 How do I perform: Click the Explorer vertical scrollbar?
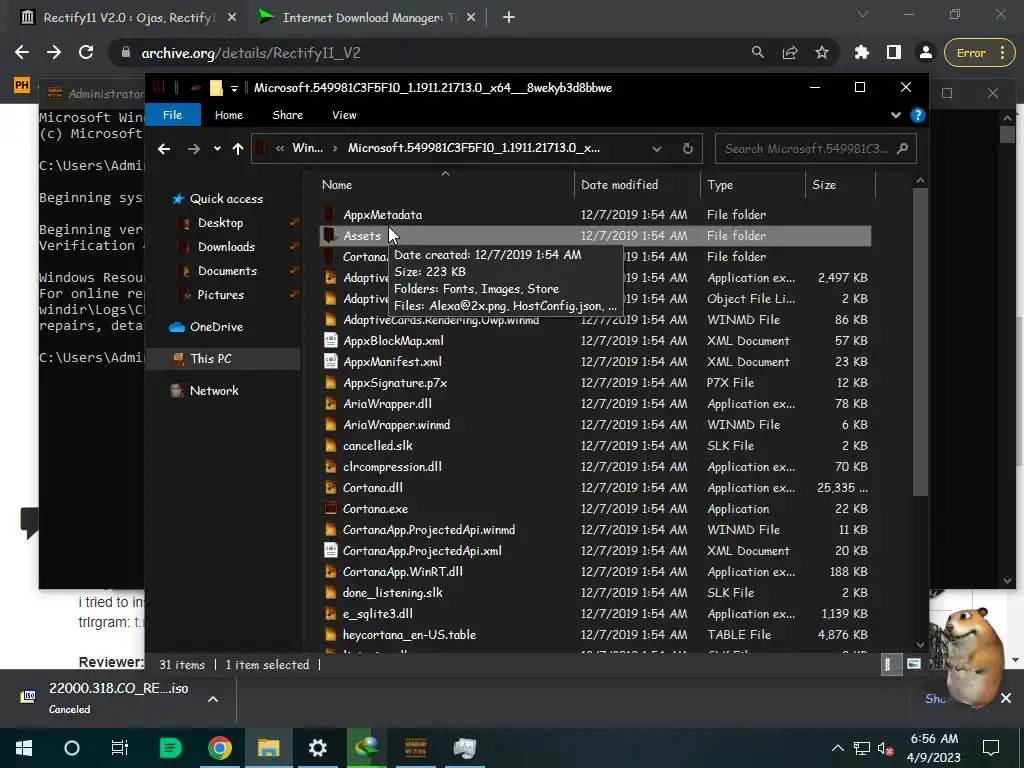[920, 342]
